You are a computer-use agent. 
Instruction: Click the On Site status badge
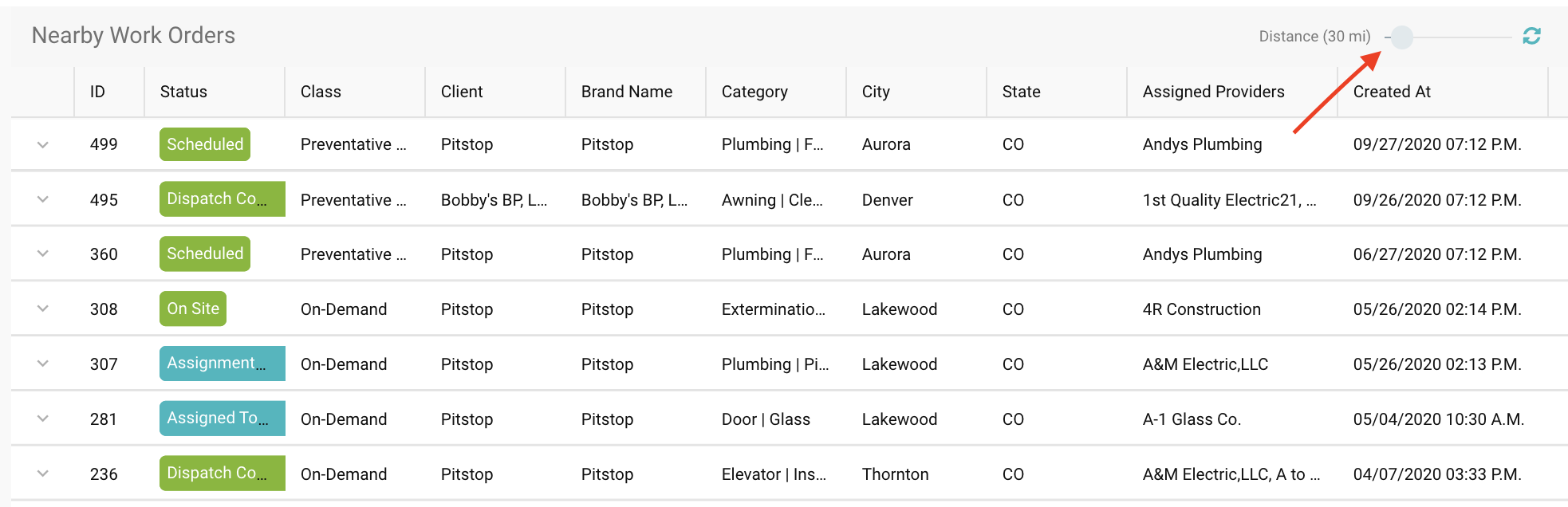pyautogui.click(x=192, y=309)
